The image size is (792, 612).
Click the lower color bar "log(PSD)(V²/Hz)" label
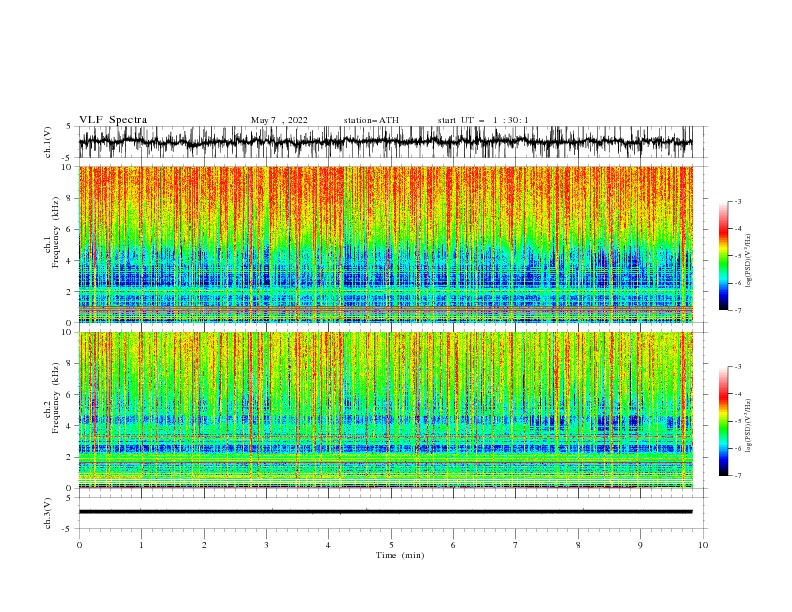pos(748,426)
